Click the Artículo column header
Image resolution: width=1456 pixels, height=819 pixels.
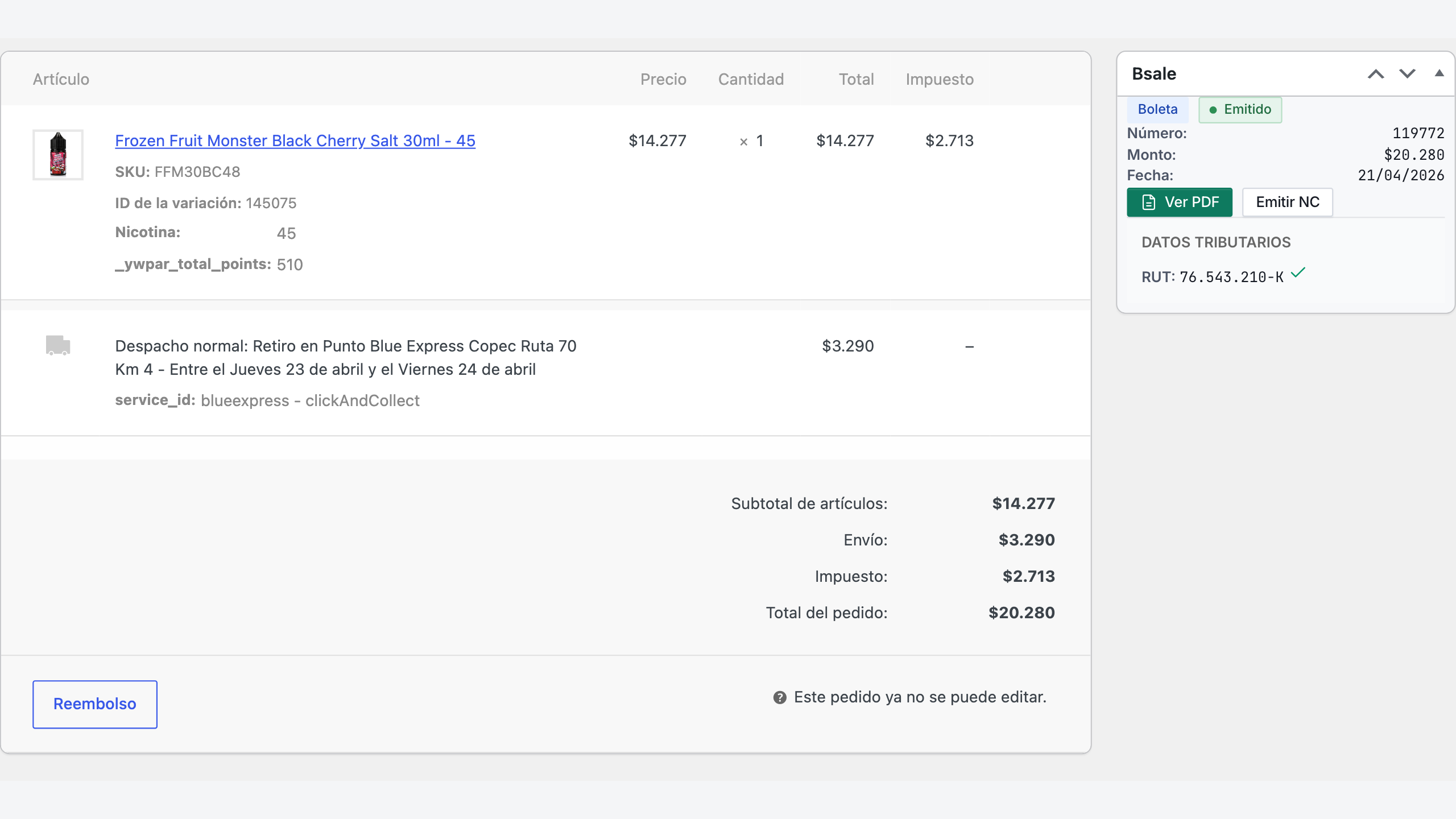(61, 79)
